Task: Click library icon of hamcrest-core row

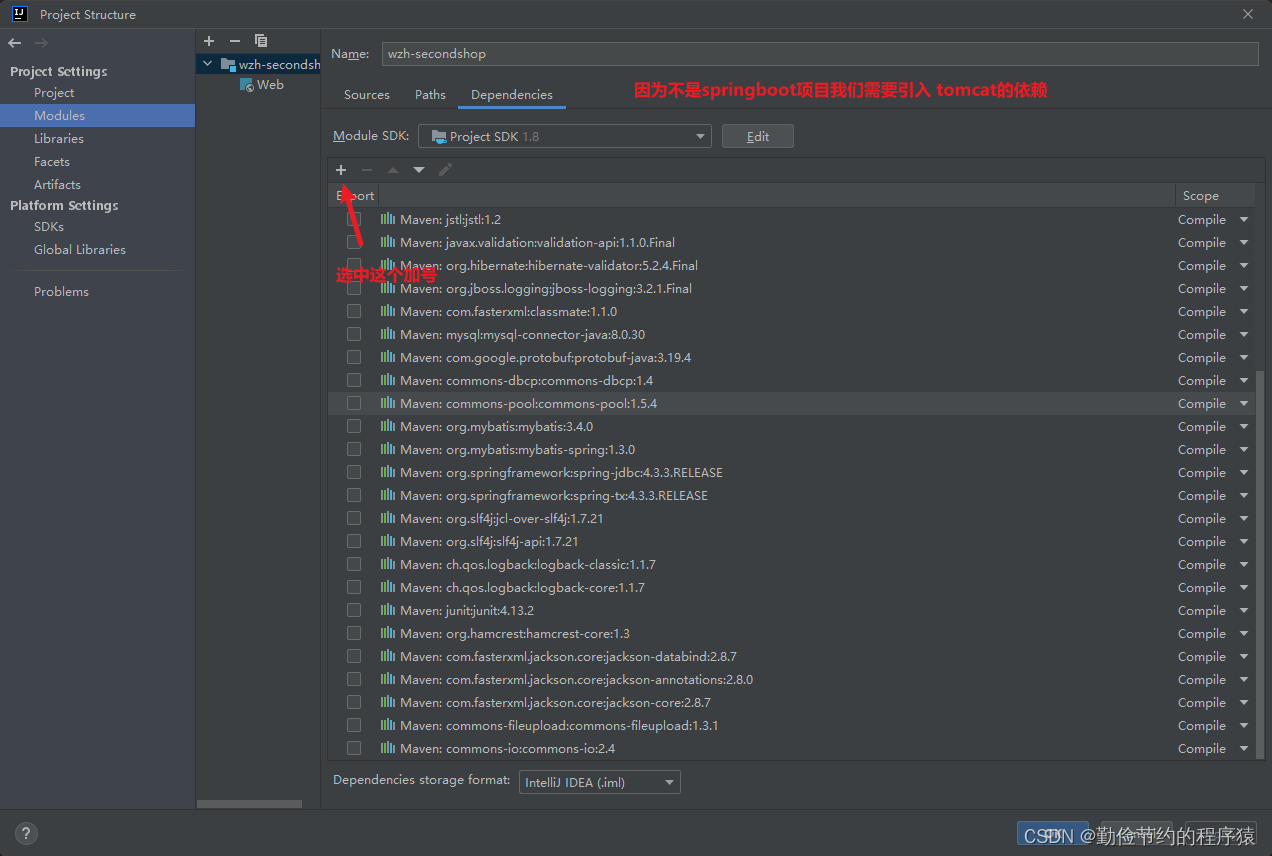Action: (388, 633)
